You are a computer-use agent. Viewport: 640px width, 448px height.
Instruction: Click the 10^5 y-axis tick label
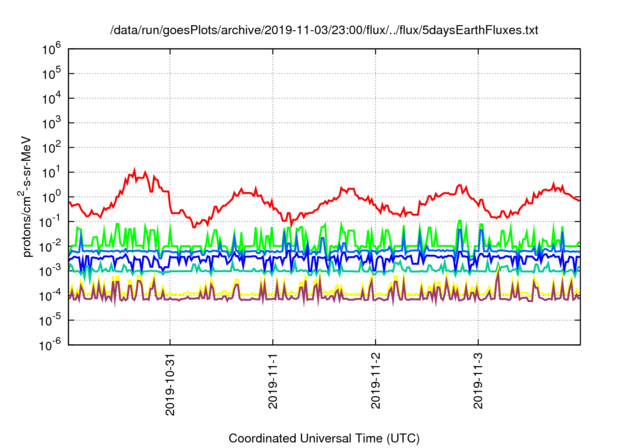pos(51,74)
